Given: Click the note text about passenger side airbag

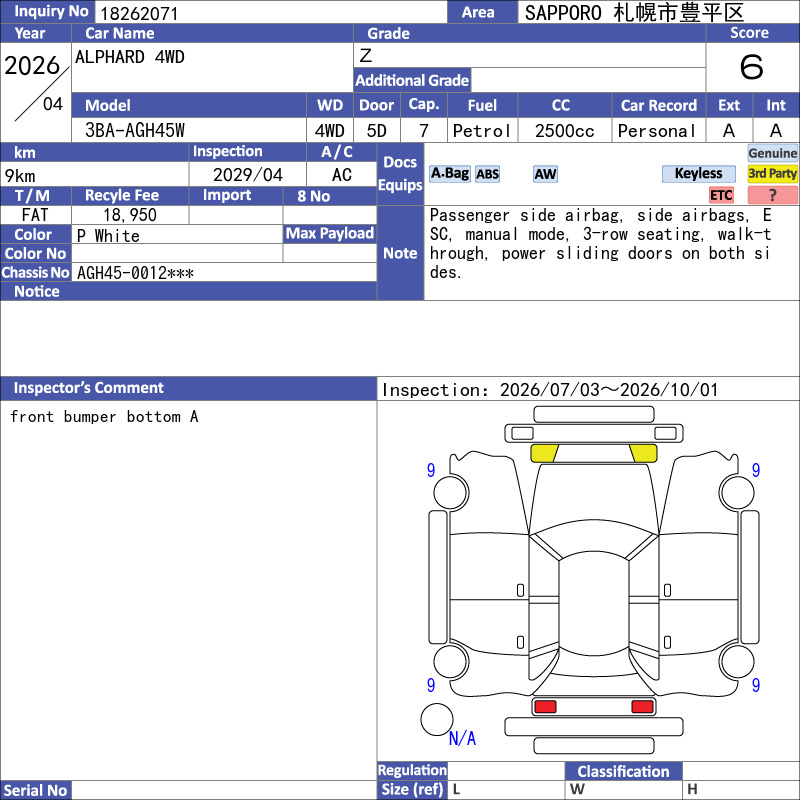Looking at the screenshot, I should (x=600, y=243).
